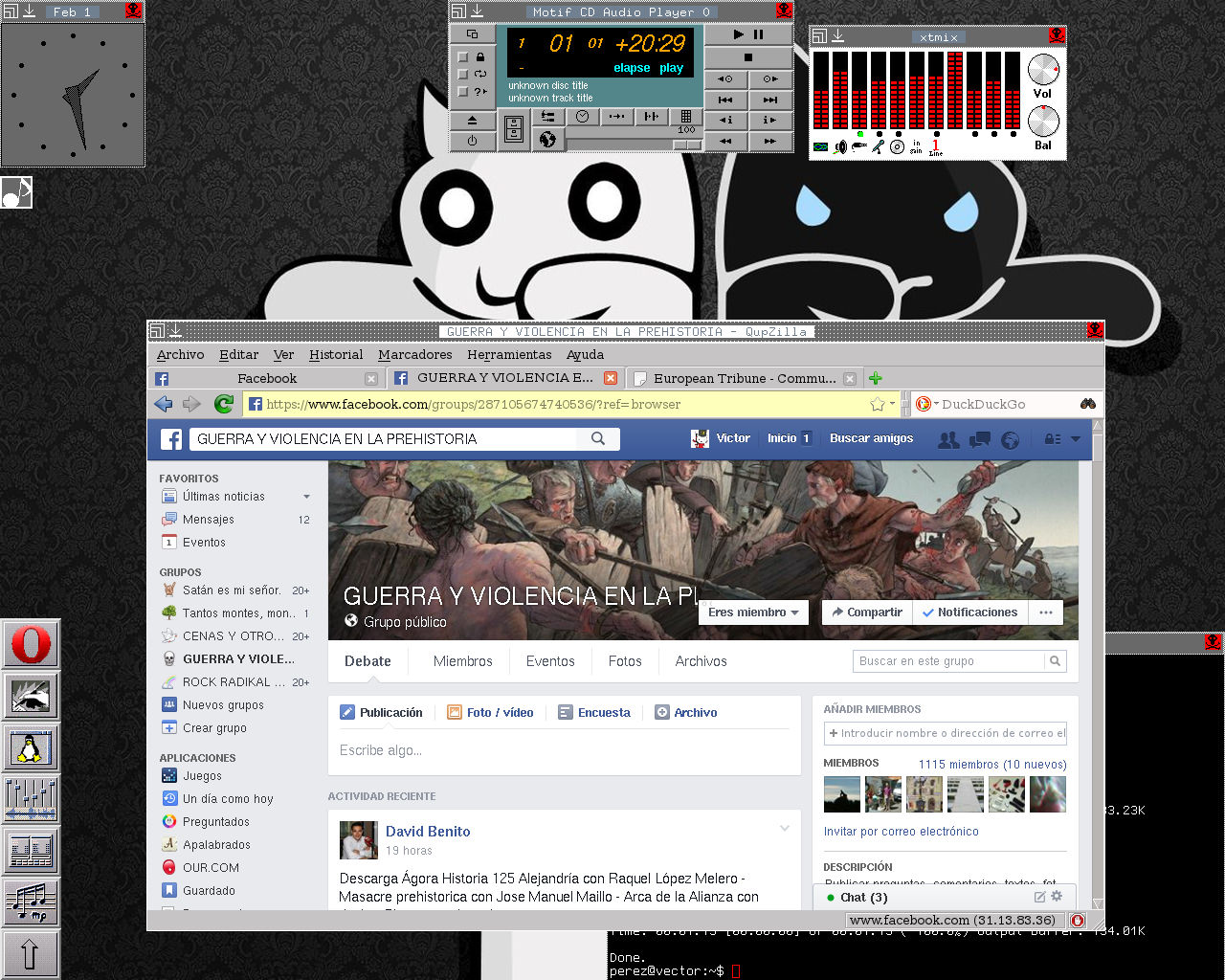Image resolution: width=1225 pixels, height=980 pixels.
Task: Open Facebook notifications globe icon
Action: (1010, 439)
